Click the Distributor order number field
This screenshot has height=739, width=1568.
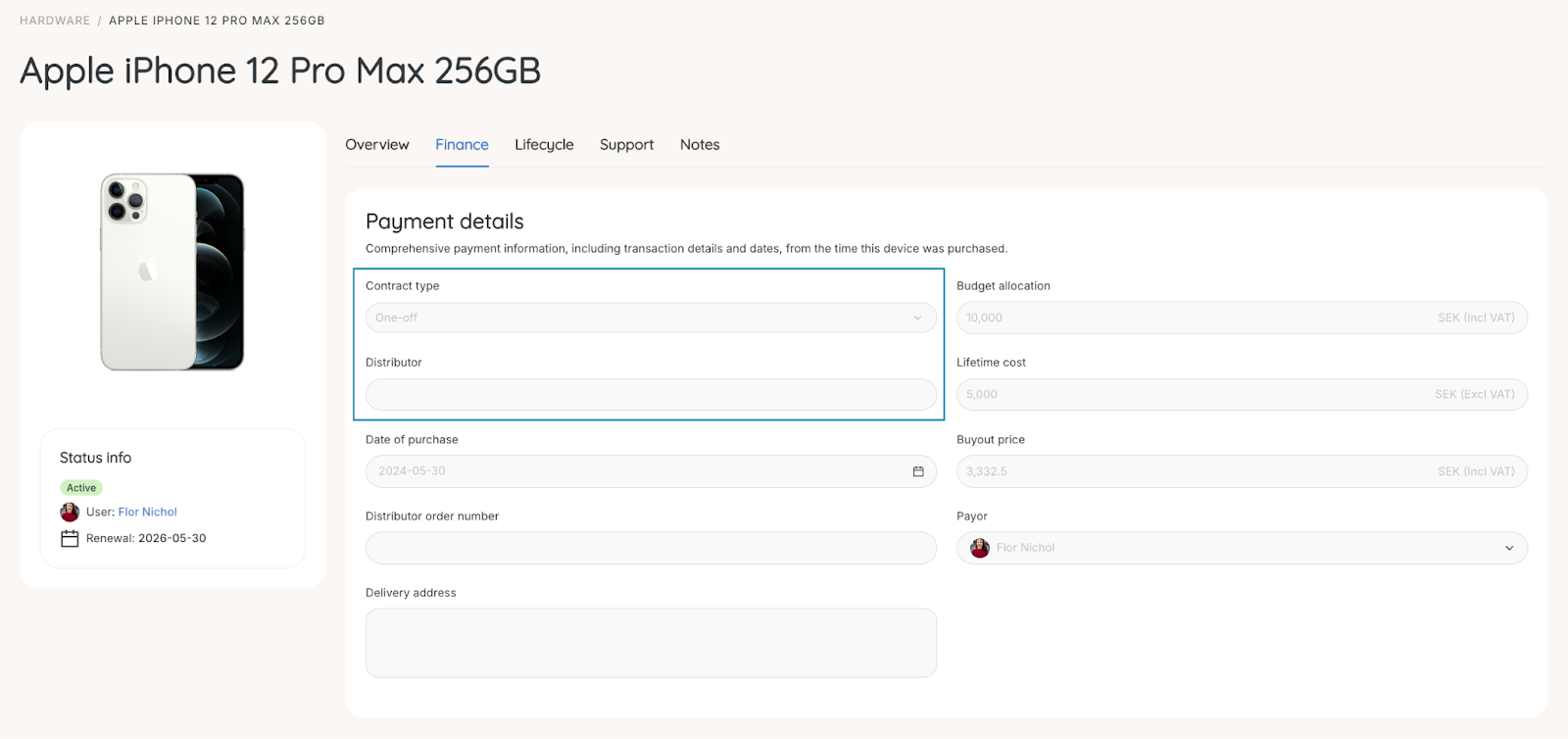click(x=651, y=548)
